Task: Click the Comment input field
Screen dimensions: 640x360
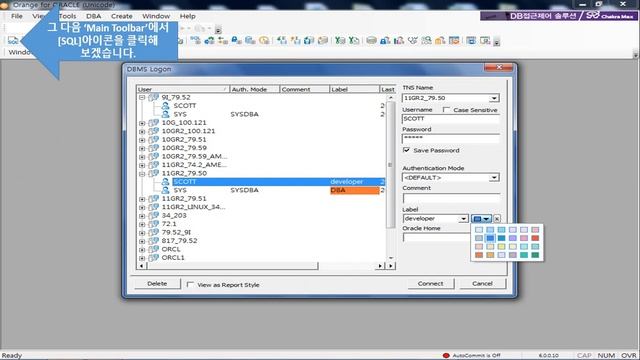Action: 451,198
